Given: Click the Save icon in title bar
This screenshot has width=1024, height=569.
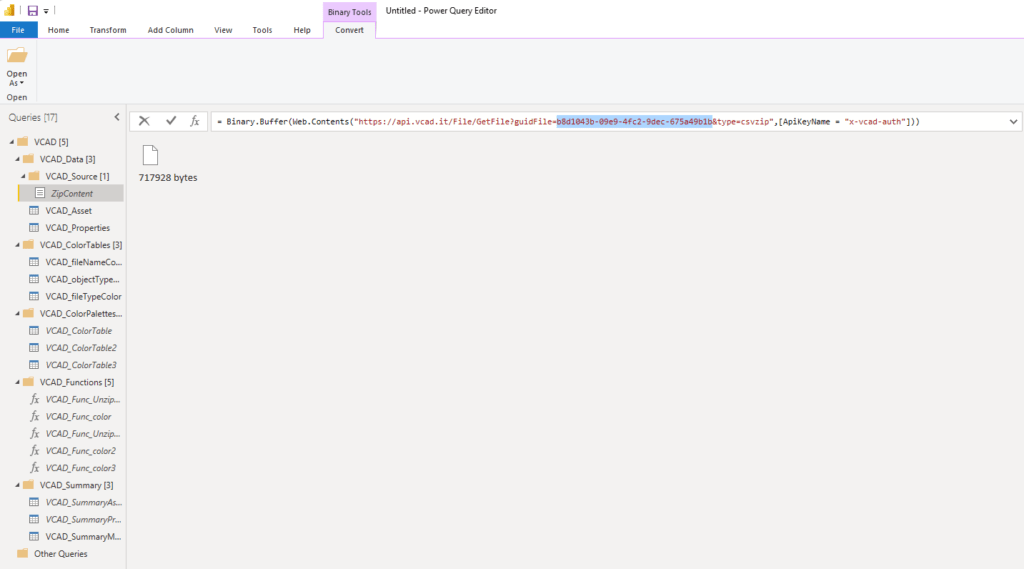Looking at the screenshot, I should (33, 10).
